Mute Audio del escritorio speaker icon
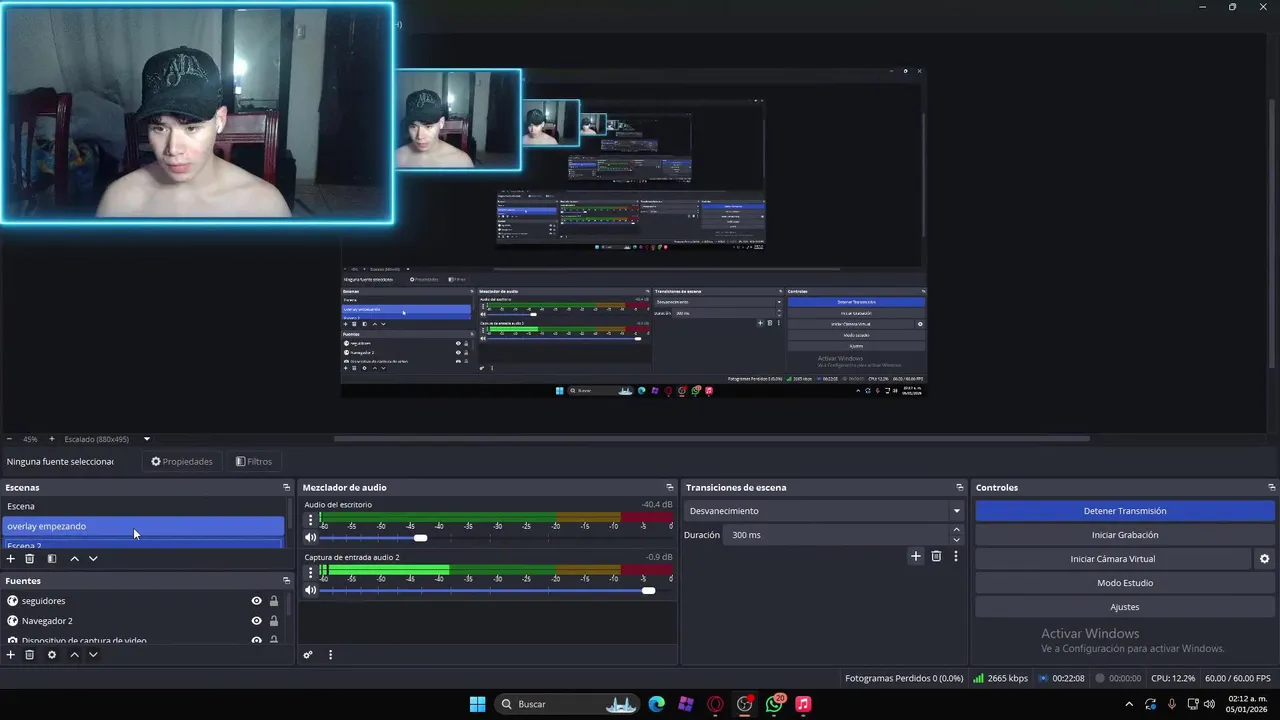 (310, 538)
